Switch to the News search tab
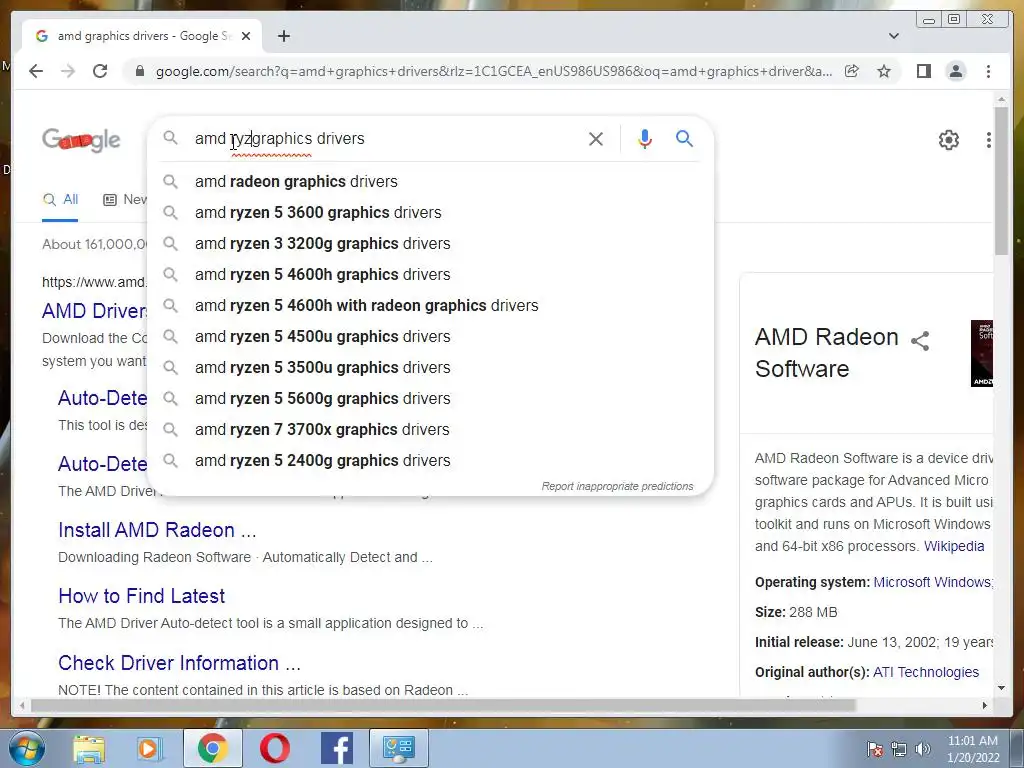This screenshot has height=768, width=1024. [125, 200]
